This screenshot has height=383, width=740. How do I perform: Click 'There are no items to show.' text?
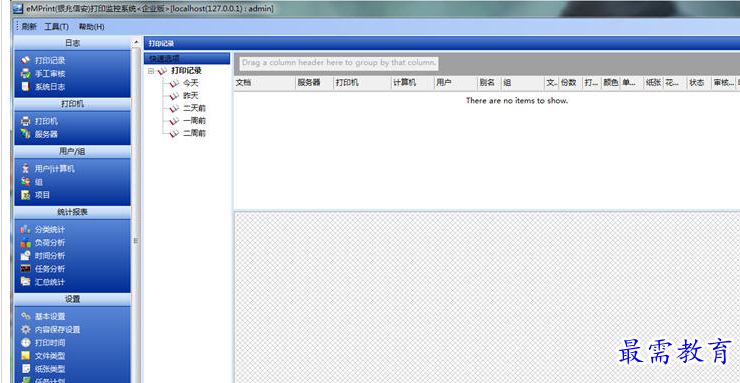coord(517,100)
